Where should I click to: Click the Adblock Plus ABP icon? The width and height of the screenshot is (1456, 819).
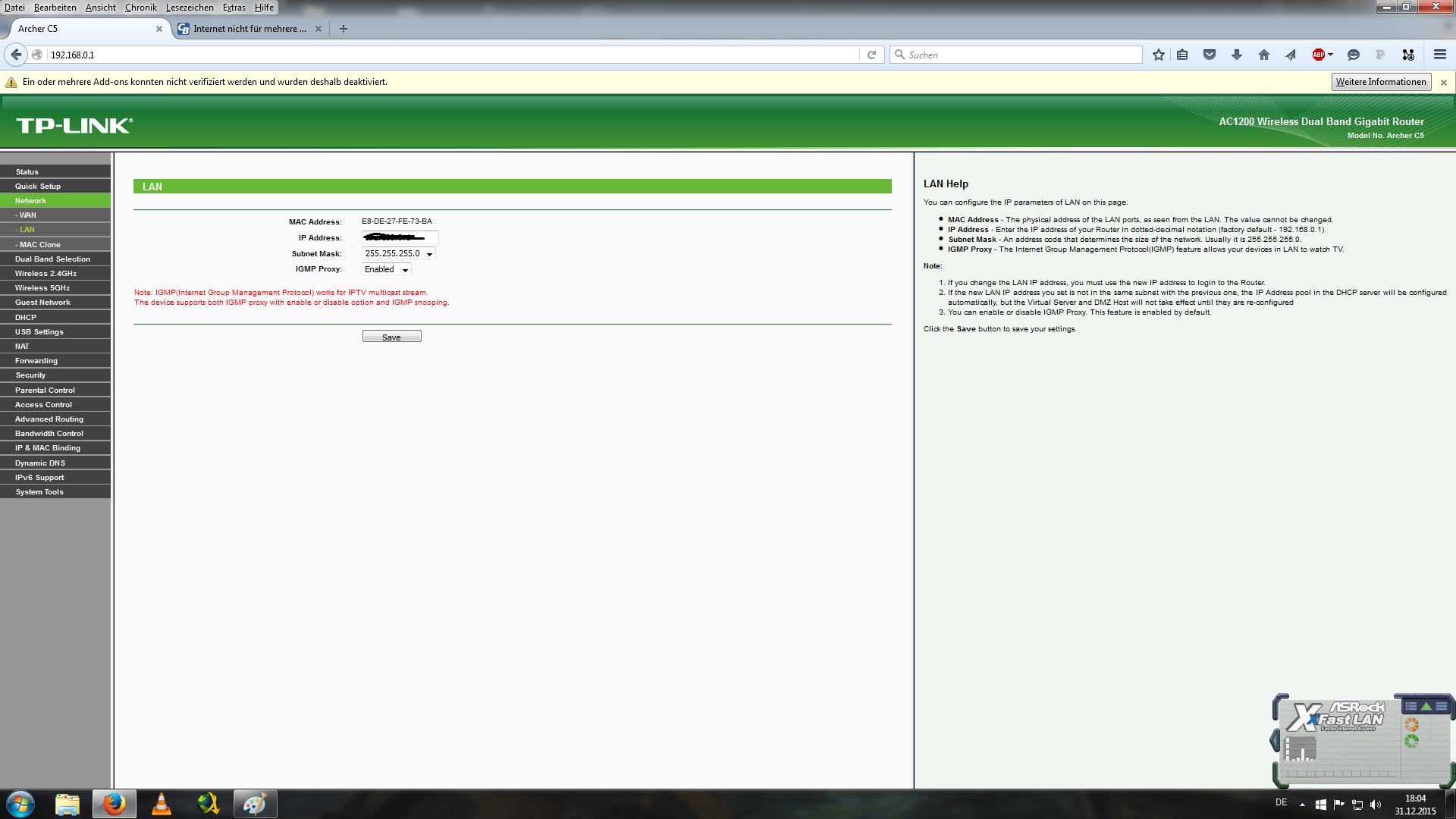pyautogui.click(x=1318, y=55)
